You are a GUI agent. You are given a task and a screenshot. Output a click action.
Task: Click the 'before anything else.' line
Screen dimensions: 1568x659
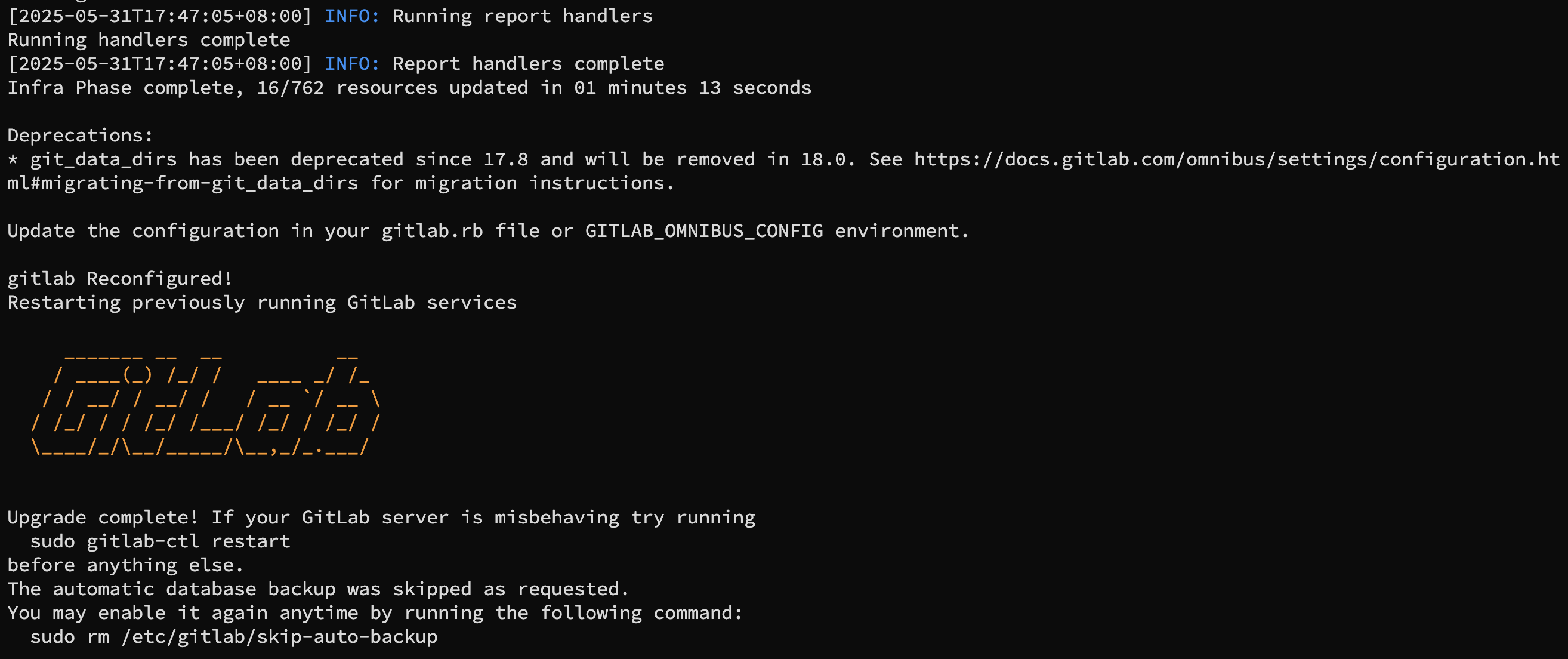125,565
